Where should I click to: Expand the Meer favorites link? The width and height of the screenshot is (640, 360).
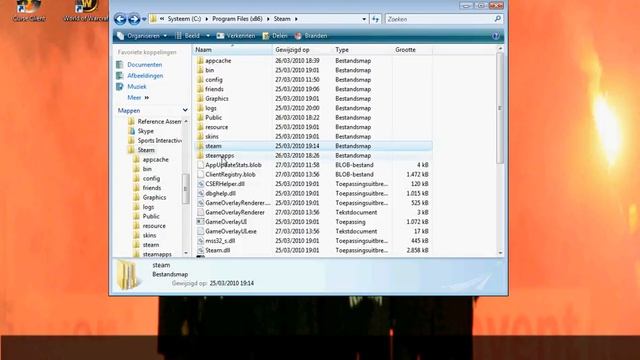tap(138, 98)
